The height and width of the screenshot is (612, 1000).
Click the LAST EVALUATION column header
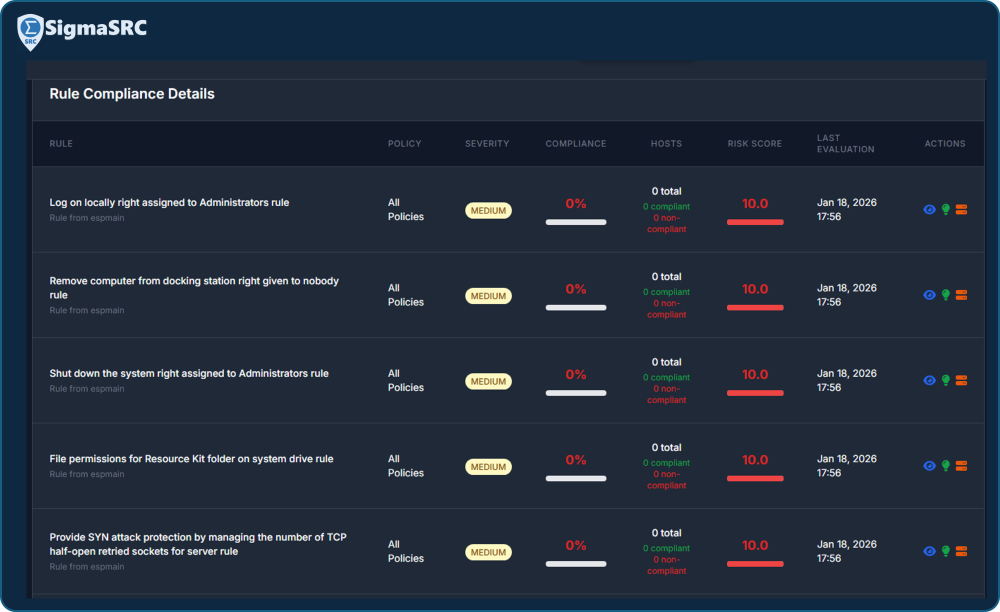(846, 144)
